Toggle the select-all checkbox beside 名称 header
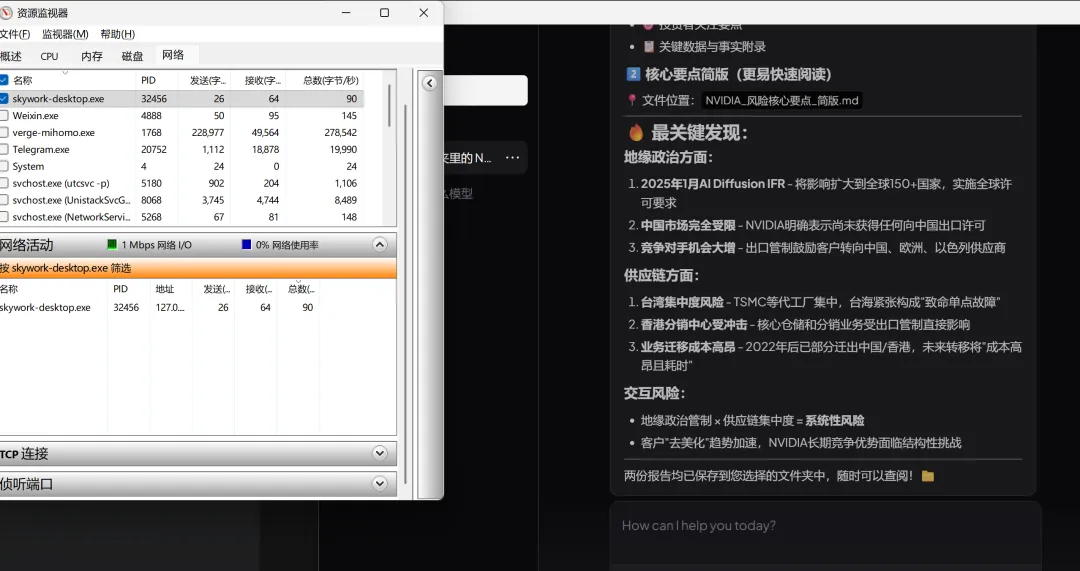The height and width of the screenshot is (571, 1080). (3, 81)
